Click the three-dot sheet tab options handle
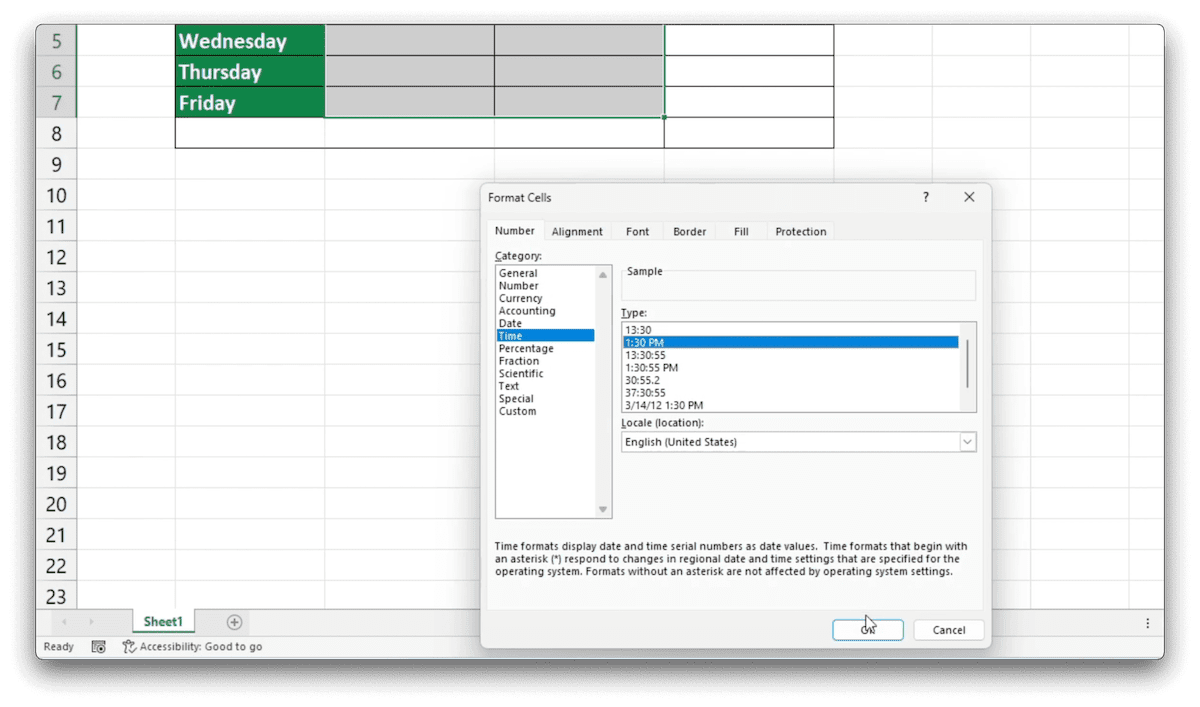This screenshot has height=707, width=1200. click(1147, 623)
